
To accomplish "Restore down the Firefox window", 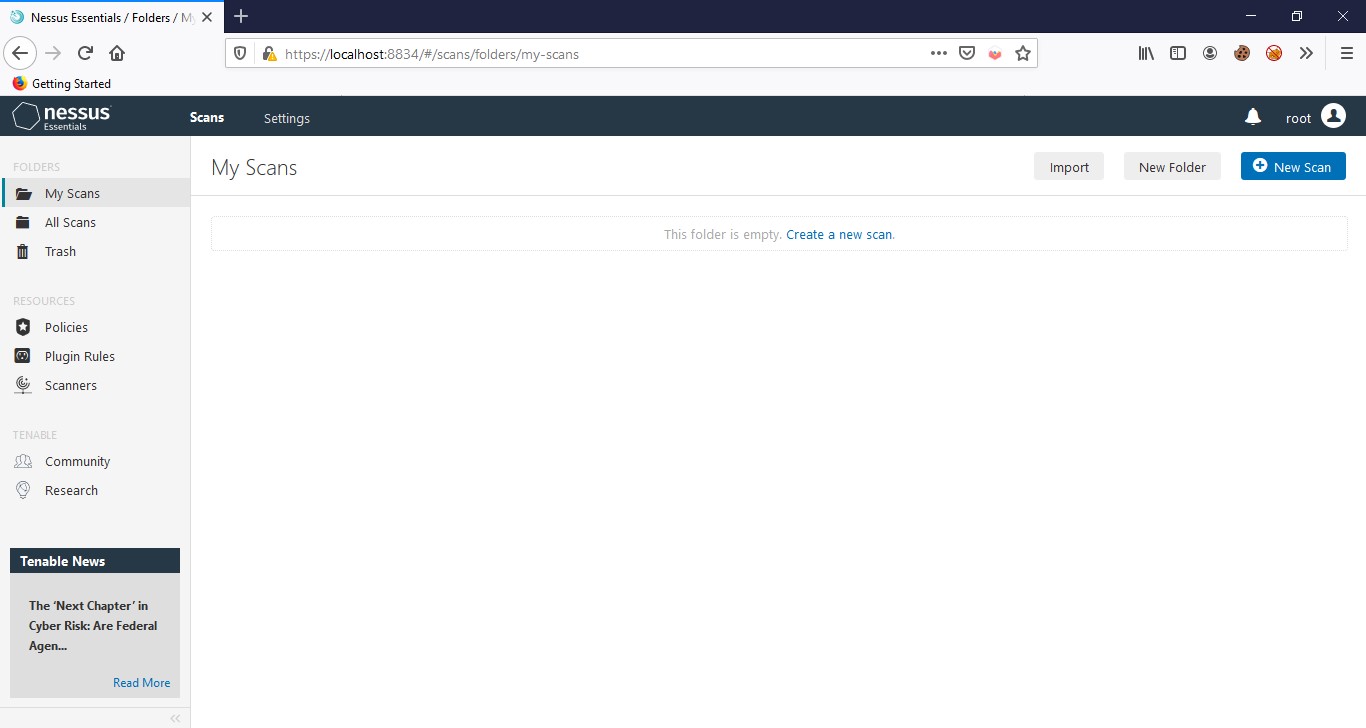I will 1297,16.
